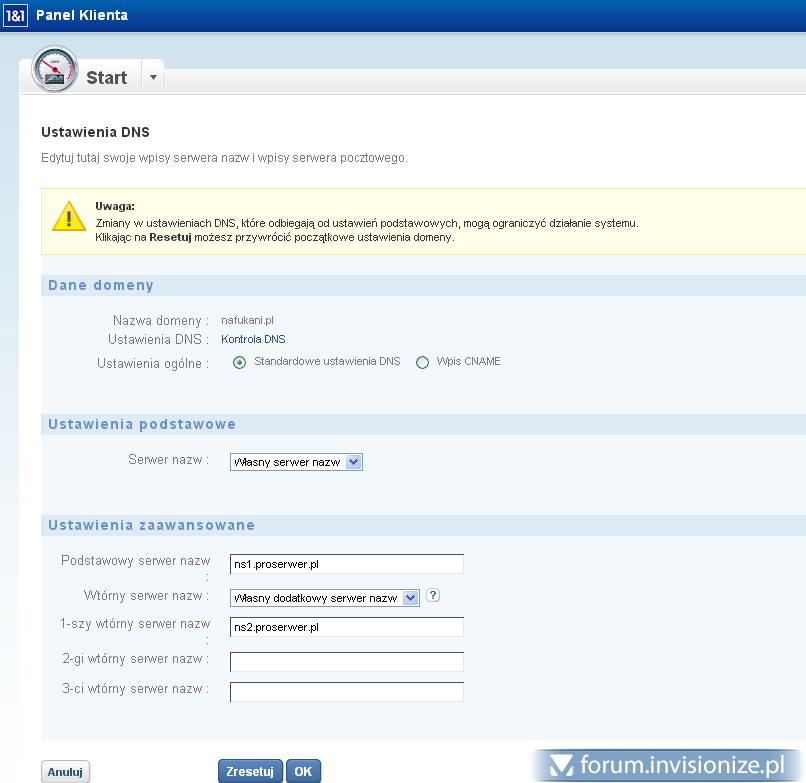The width and height of the screenshot is (806, 783).
Task: Click the forum.invisionize.pl watermark logo
Action: tap(668, 766)
